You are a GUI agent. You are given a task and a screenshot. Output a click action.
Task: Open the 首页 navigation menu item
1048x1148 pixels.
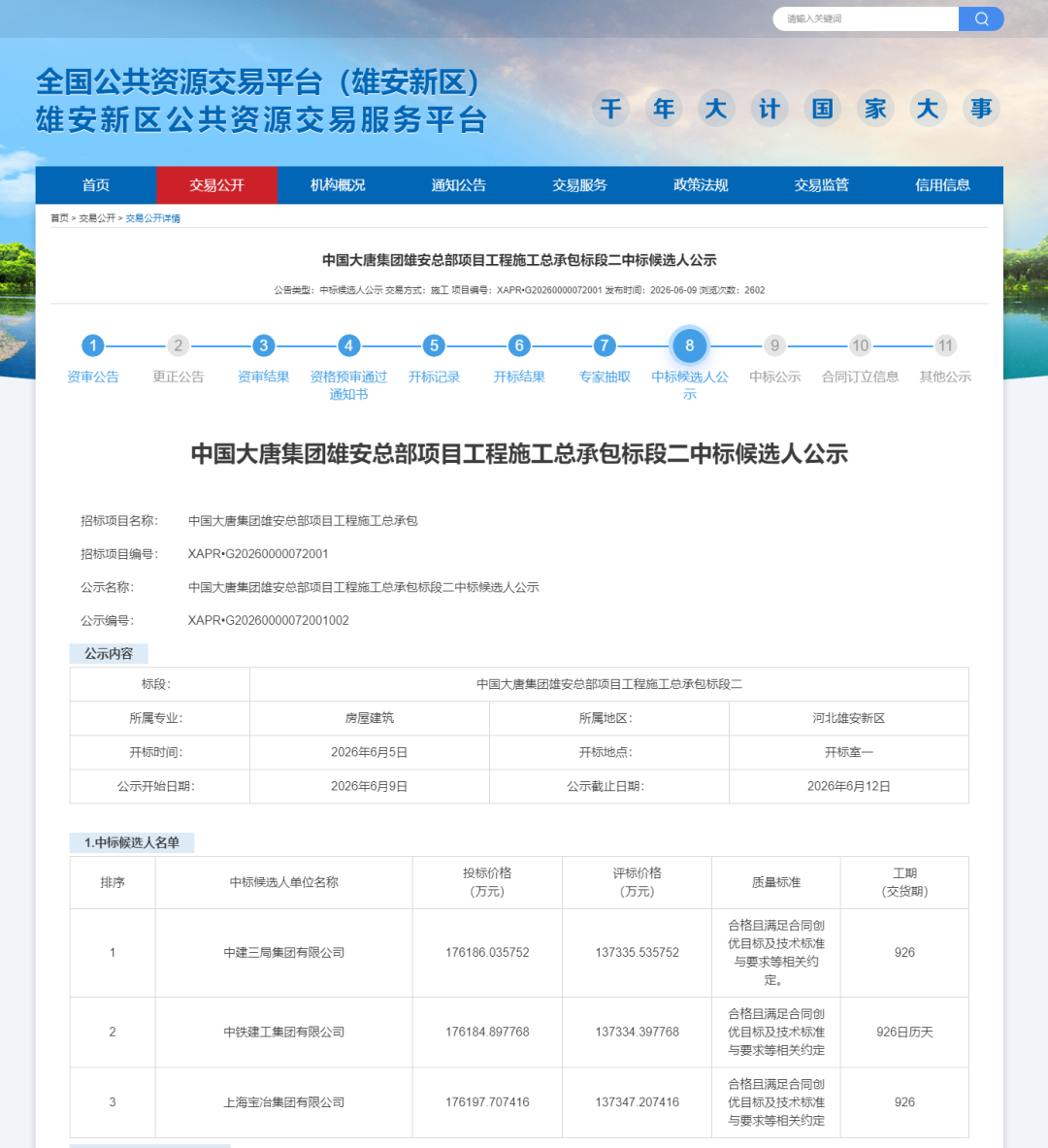pos(96,185)
